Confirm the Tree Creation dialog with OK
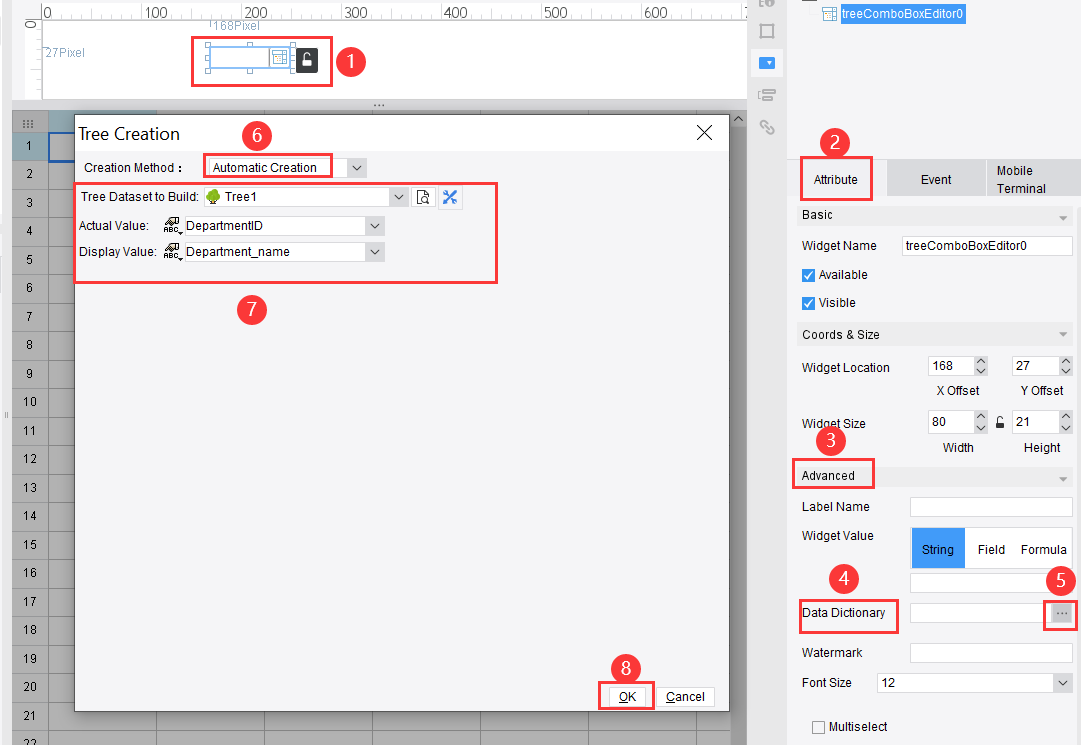The image size is (1081, 745). [x=626, y=696]
